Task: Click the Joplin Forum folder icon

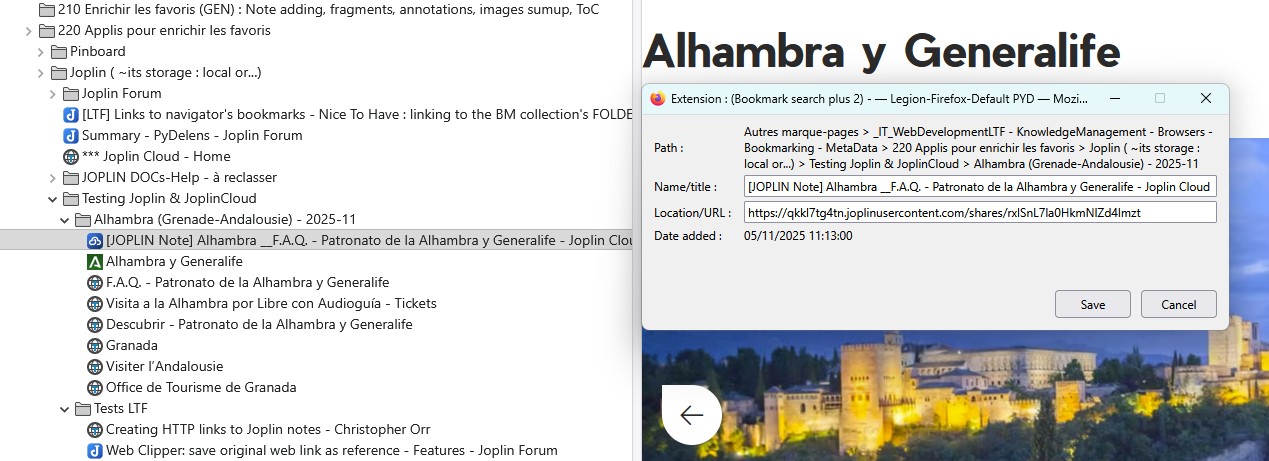Action: 70,93
